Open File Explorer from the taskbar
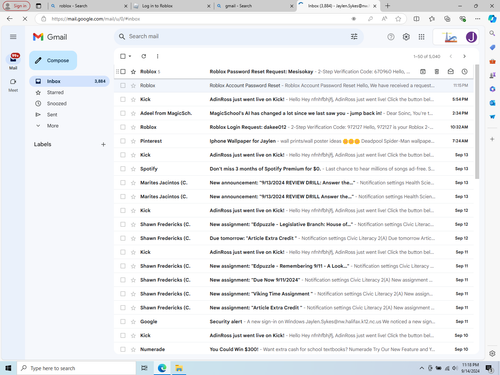Image resolution: width=500 pixels, height=375 pixels. coord(179,368)
